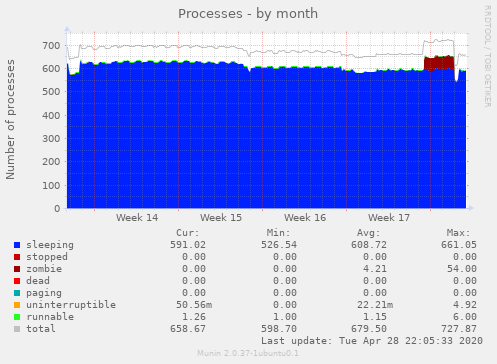The image size is (497, 364).
Task: Click the 500 y-axis tick label
Action: tap(51, 92)
